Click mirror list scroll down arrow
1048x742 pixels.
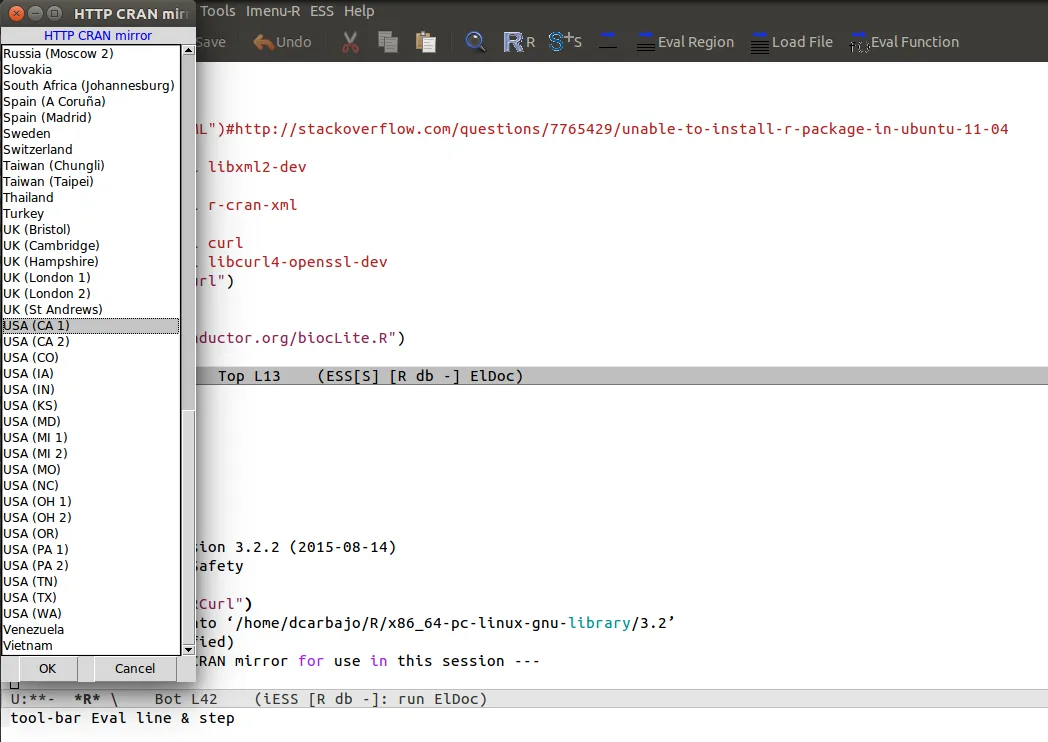188,650
